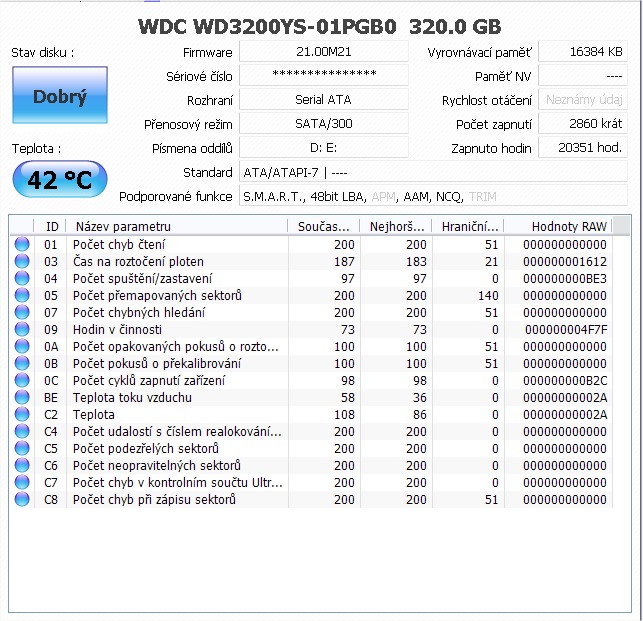This screenshot has height=621, width=643.
Task: Click status orb for 'Počet udalostí s číslem realokování'
Action: pos(22,432)
